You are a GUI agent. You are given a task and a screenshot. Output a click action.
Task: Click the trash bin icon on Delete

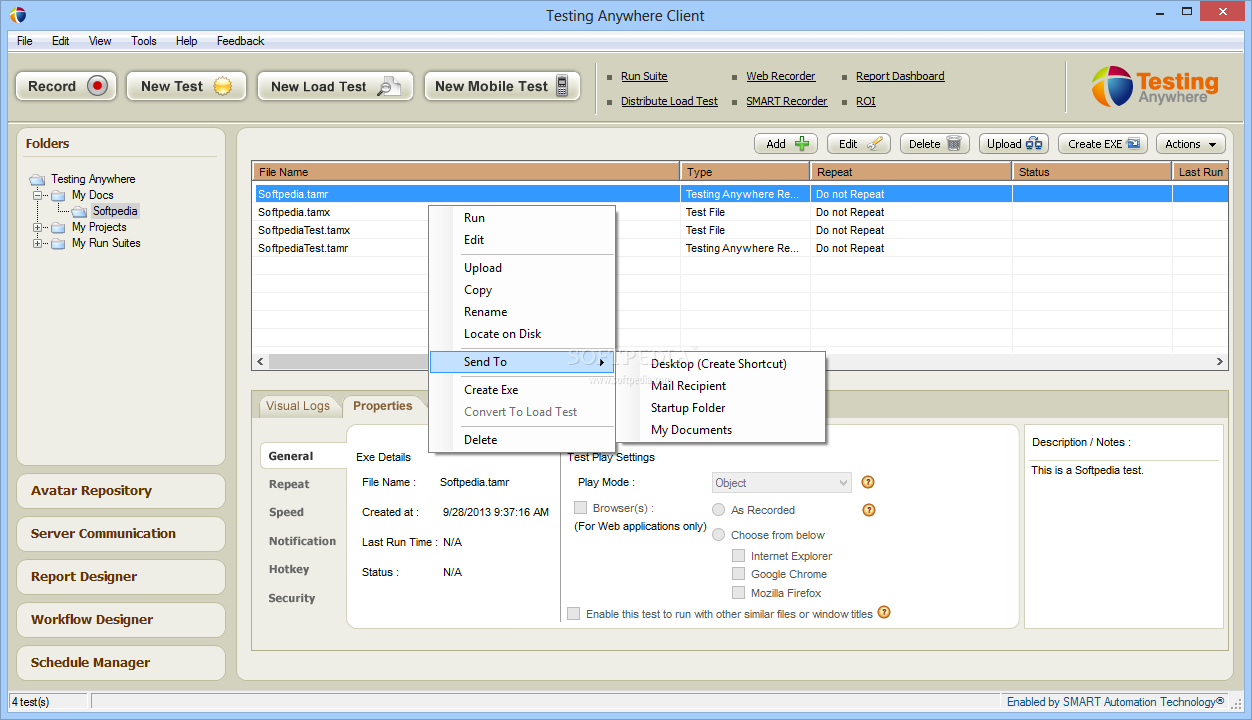click(954, 144)
